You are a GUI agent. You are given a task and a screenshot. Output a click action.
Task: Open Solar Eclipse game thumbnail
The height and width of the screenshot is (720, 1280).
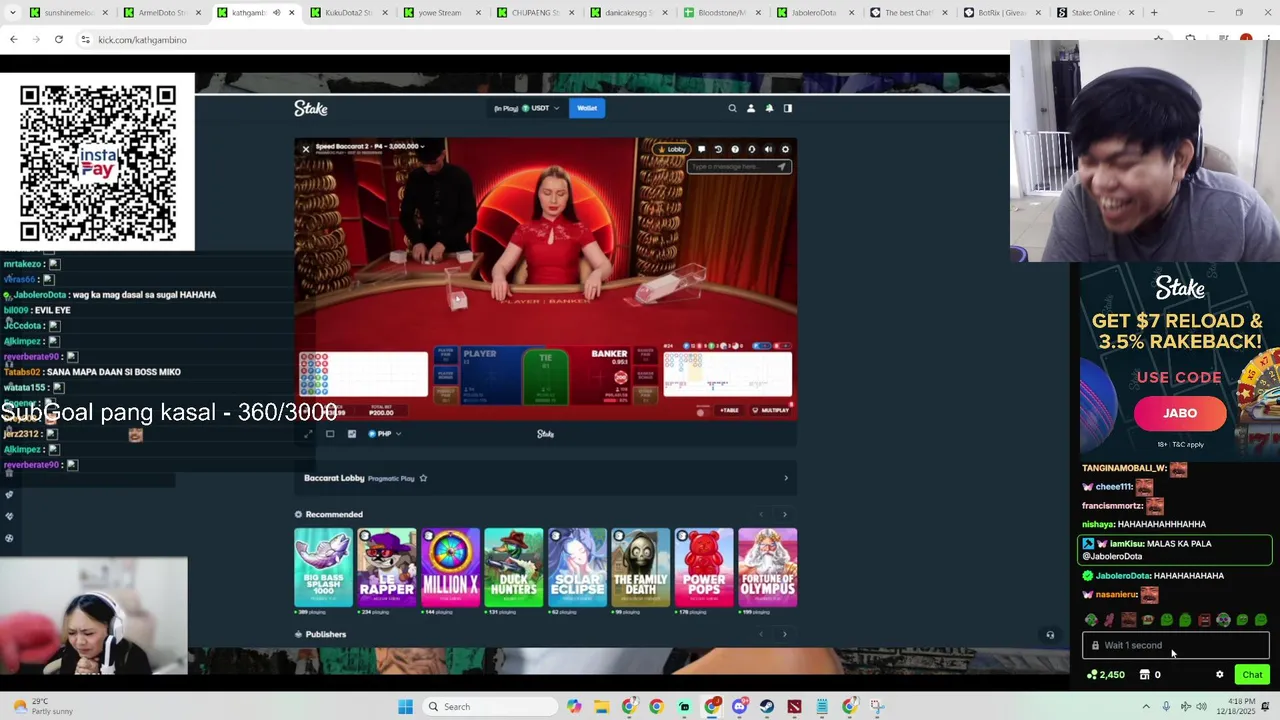[x=577, y=567]
